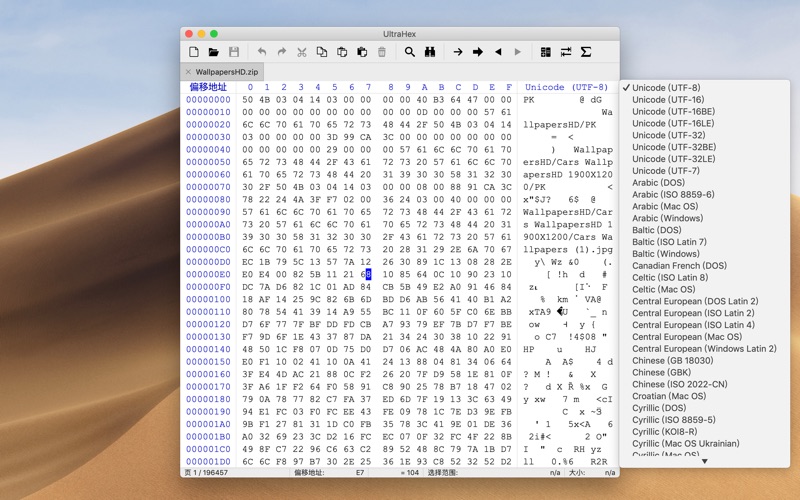This screenshot has height=500, width=800.
Task: Click offset address 00000000
Action: [208, 99]
